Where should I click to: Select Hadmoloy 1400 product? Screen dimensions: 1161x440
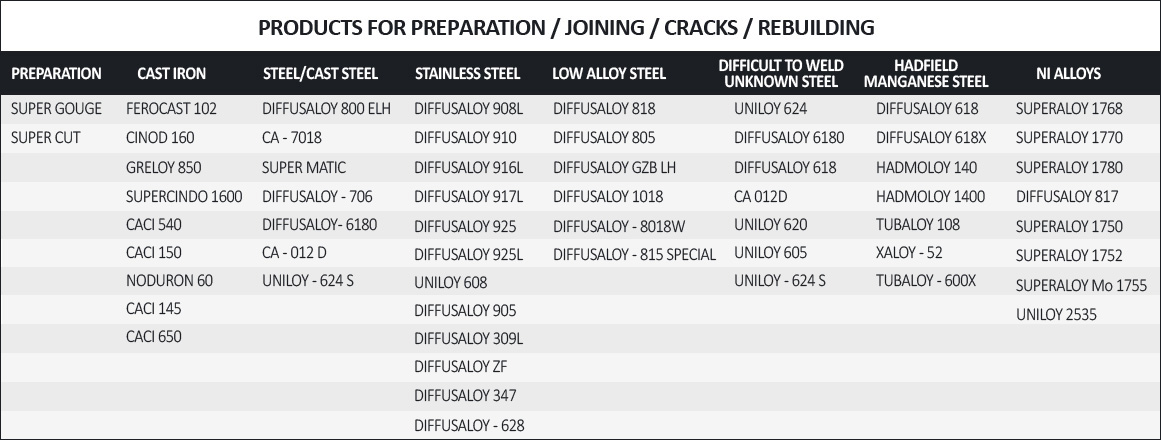(930, 196)
